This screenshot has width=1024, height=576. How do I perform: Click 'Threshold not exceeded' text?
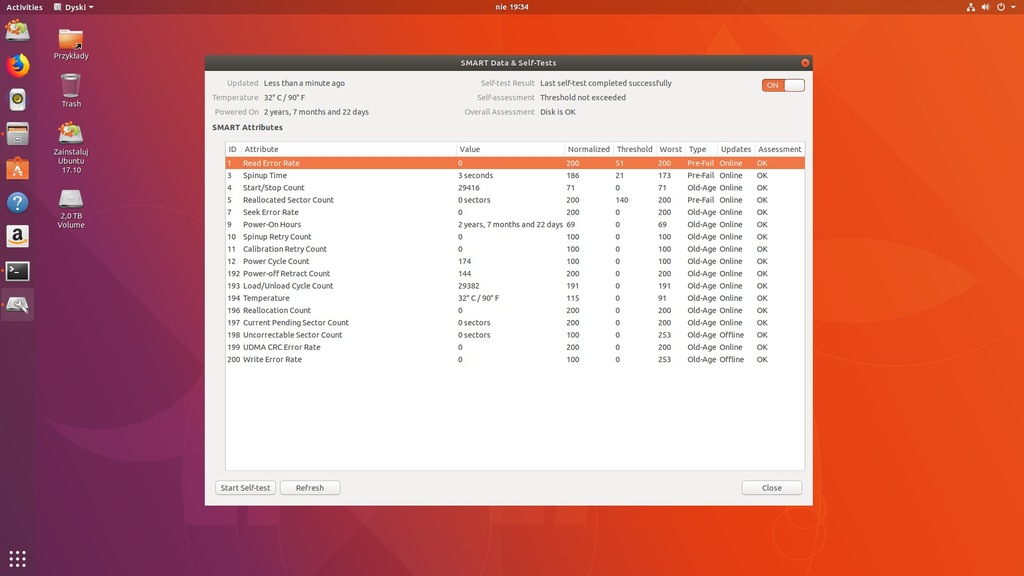tap(583, 98)
